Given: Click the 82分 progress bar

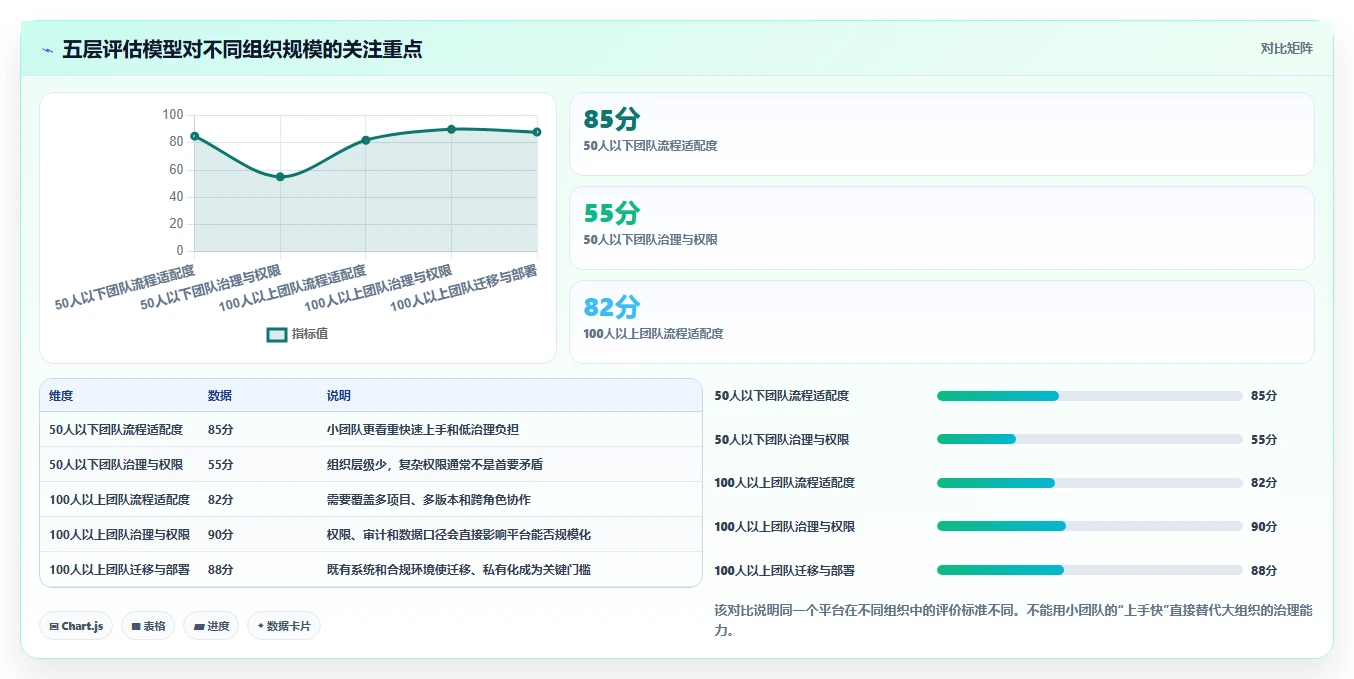Looking at the screenshot, I should [1090, 483].
